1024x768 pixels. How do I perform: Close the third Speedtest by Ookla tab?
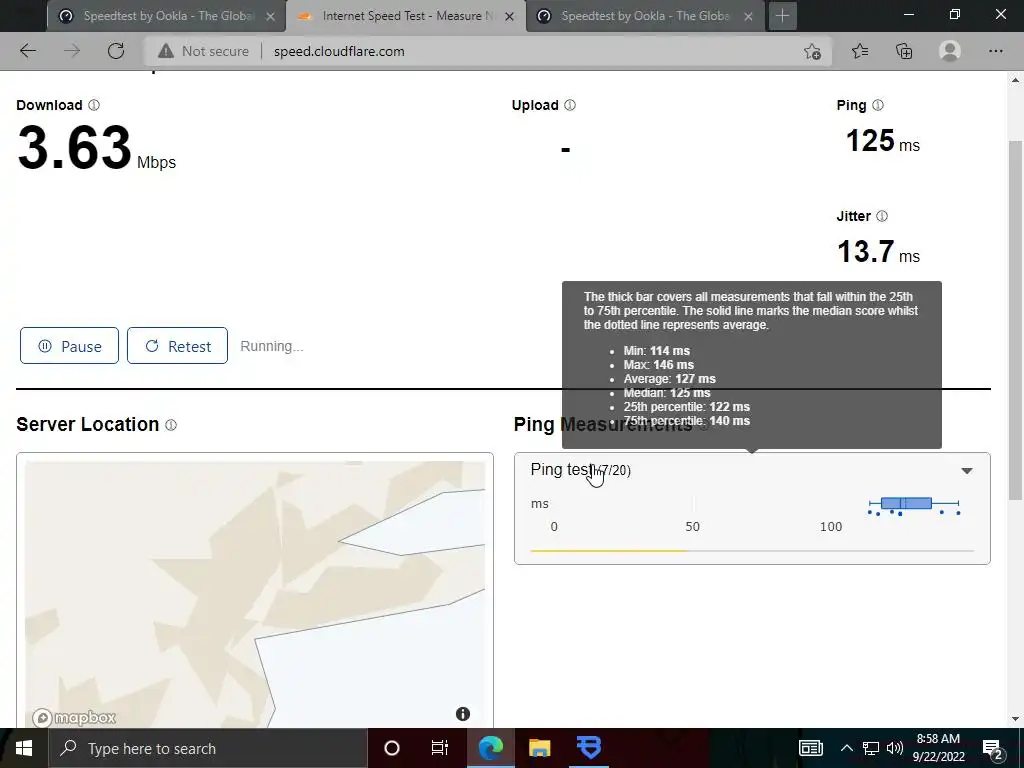pos(748,16)
